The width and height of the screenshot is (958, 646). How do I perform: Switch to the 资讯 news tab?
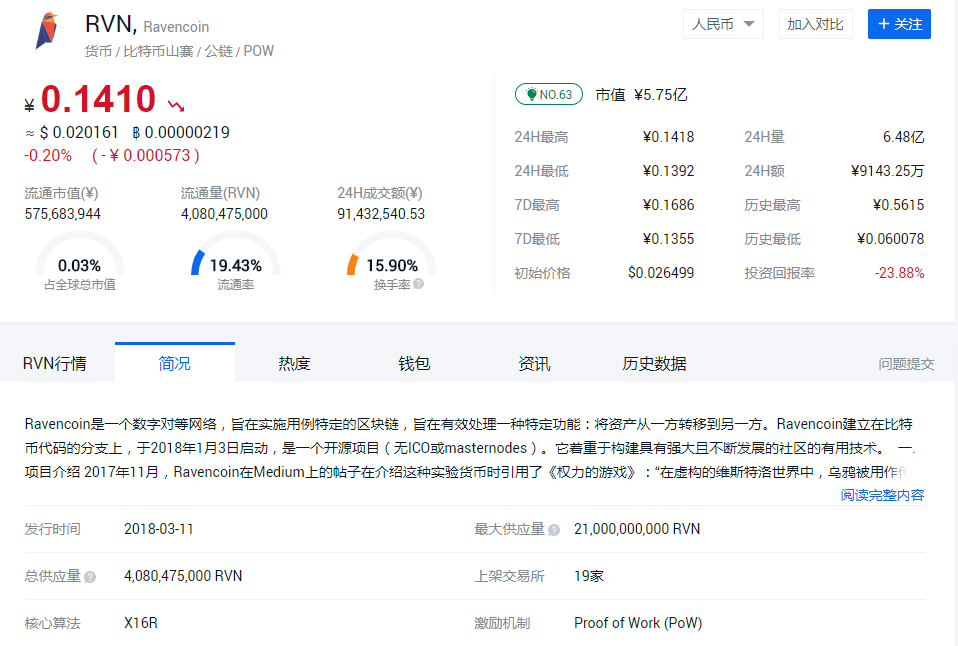coord(534,364)
